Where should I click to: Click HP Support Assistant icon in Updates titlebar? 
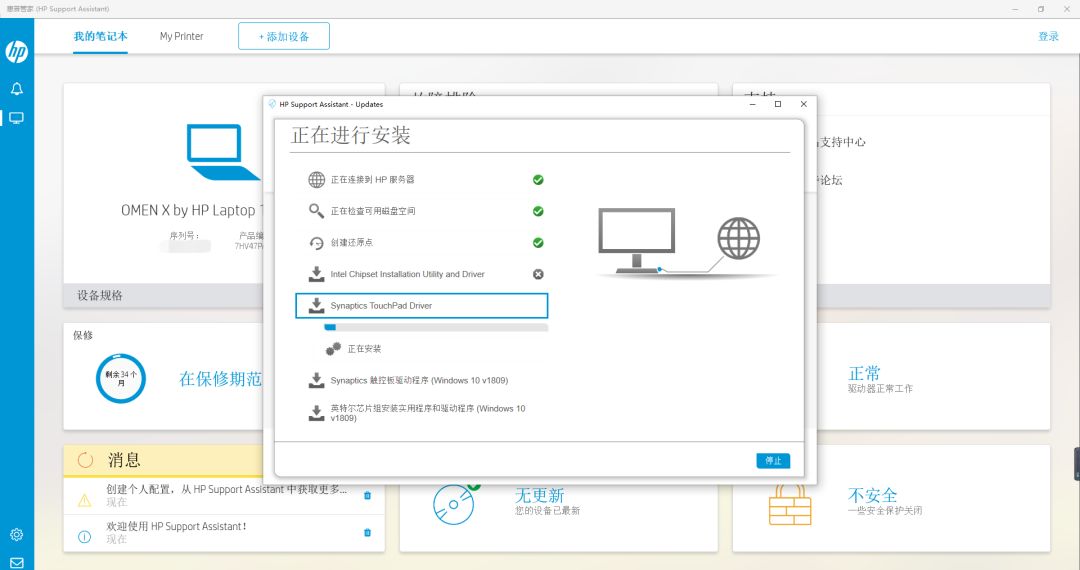(272, 104)
